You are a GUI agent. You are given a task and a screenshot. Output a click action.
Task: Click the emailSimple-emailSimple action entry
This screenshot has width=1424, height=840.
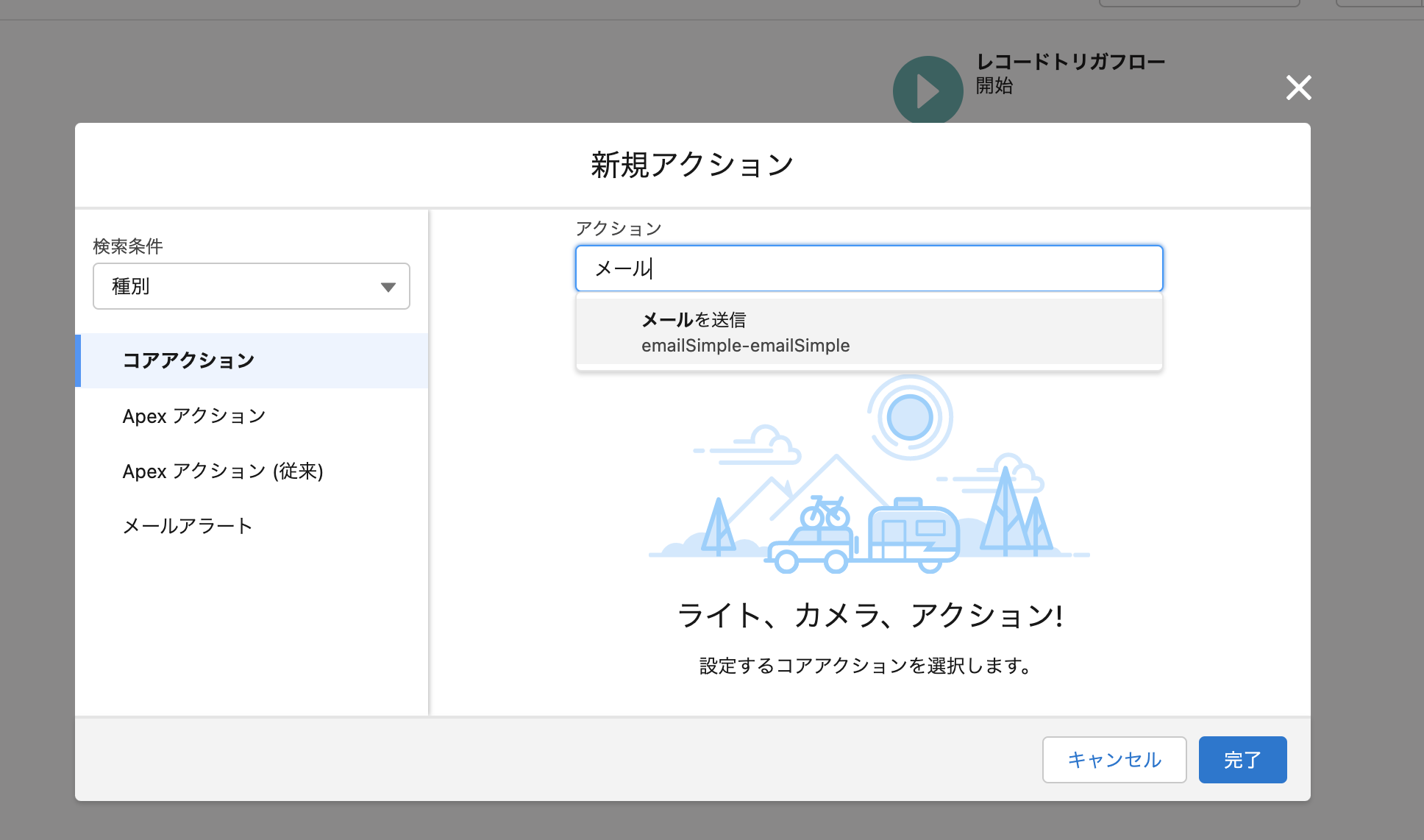point(744,344)
